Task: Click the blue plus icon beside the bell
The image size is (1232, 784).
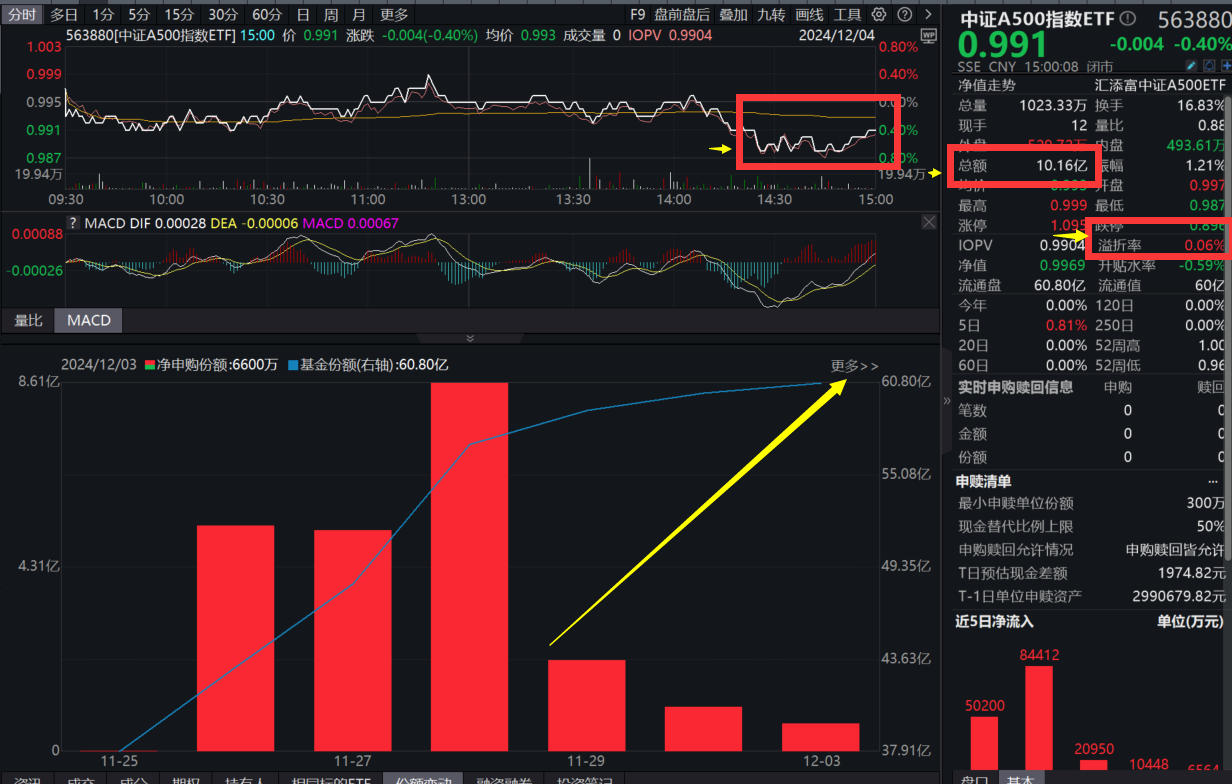Action: (1228, 65)
